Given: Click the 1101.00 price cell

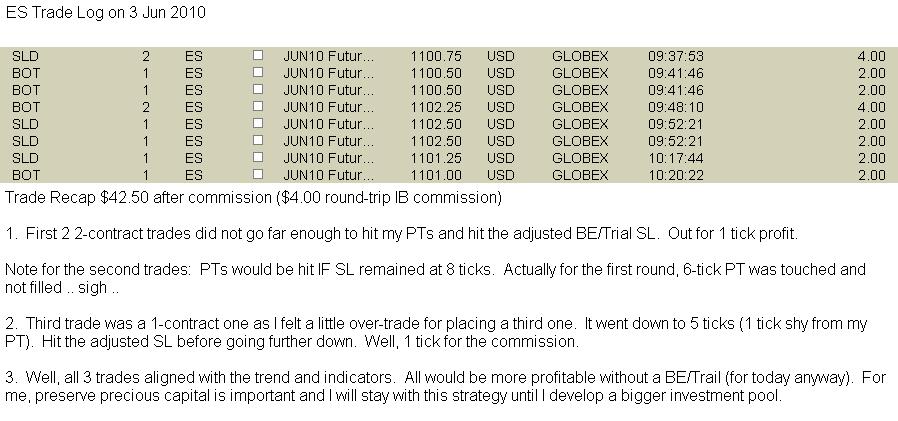Looking at the screenshot, I should [436, 175].
